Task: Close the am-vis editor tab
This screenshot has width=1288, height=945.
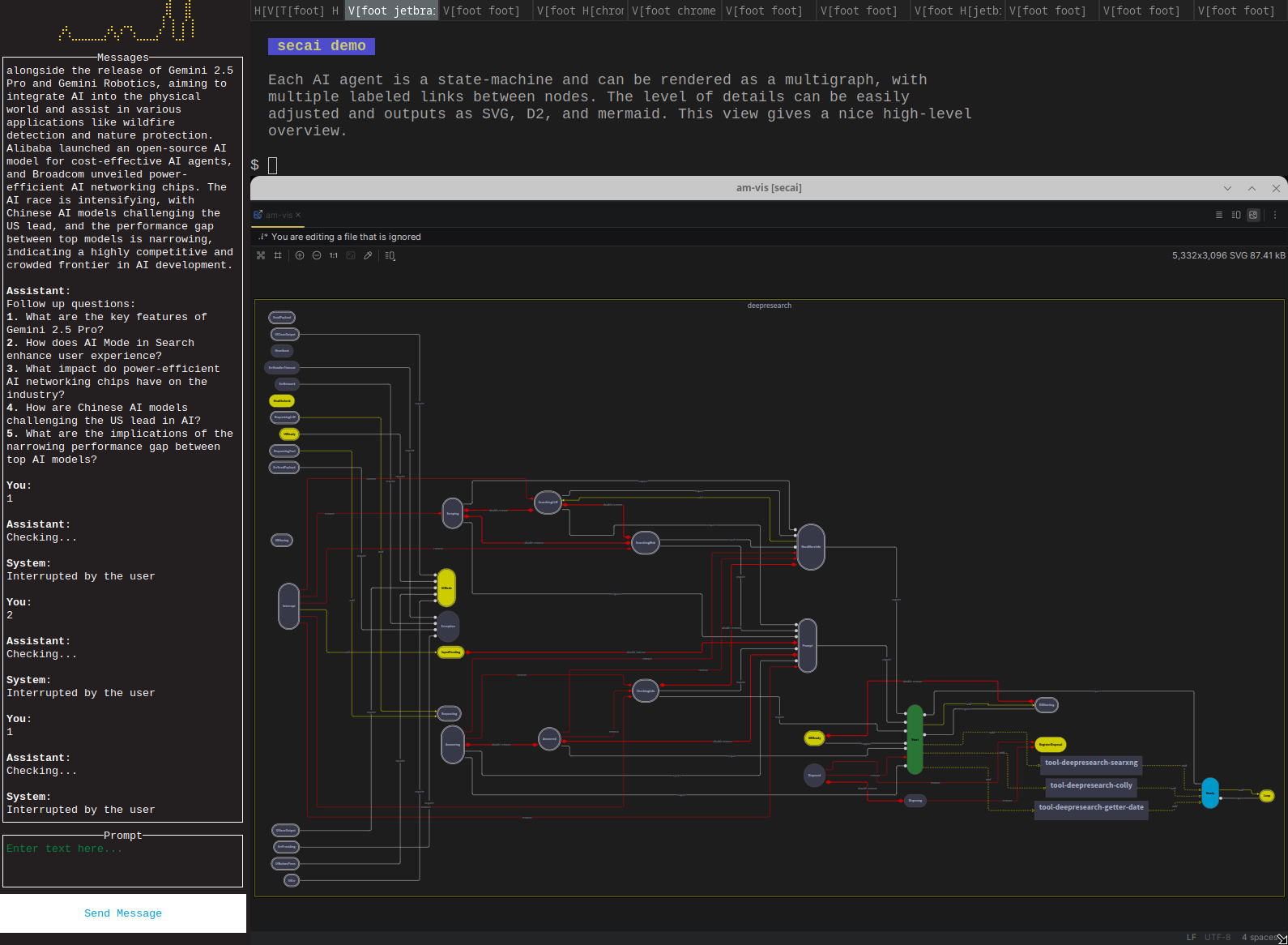Action: pos(298,215)
